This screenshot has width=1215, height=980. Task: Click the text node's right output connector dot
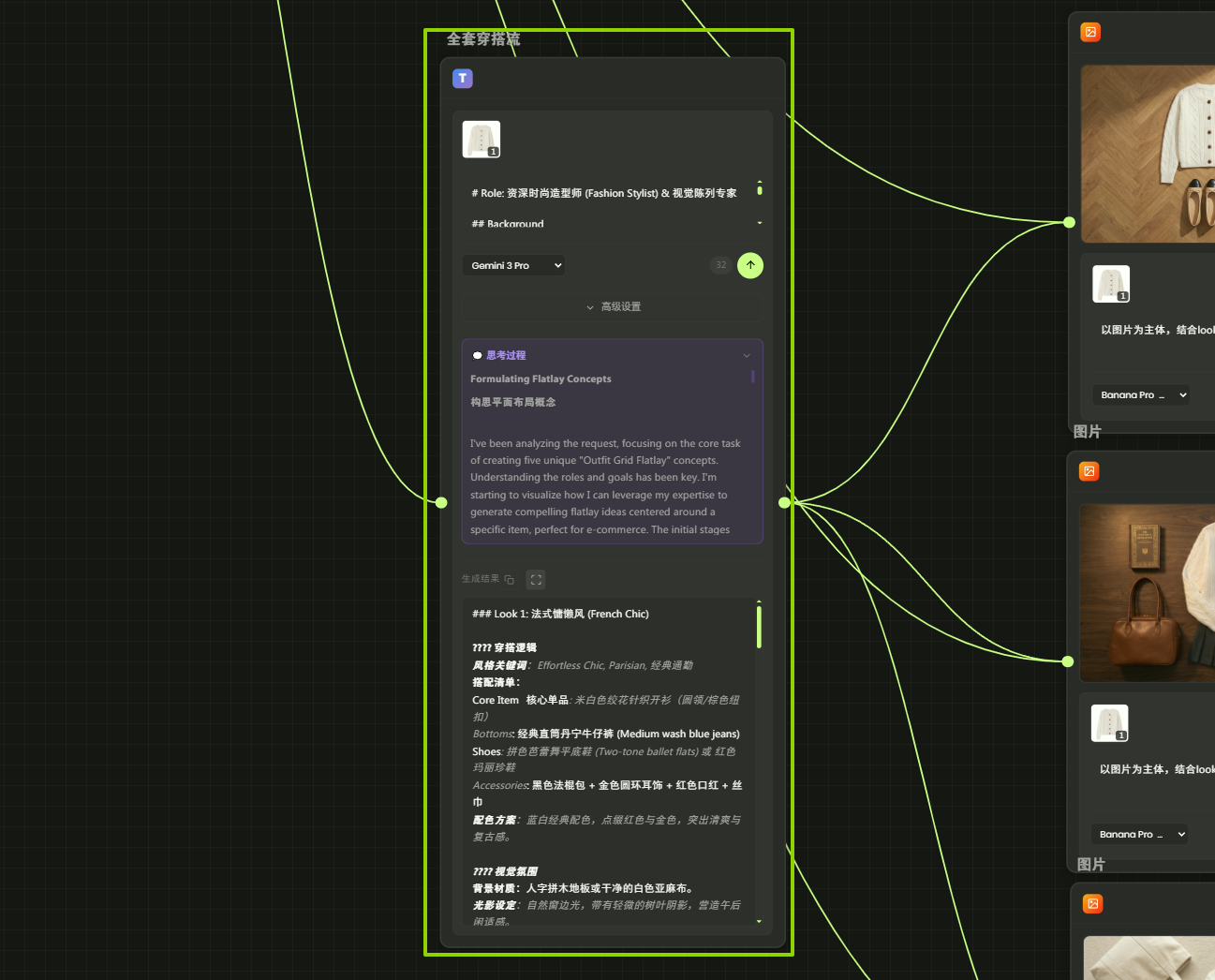785,503
